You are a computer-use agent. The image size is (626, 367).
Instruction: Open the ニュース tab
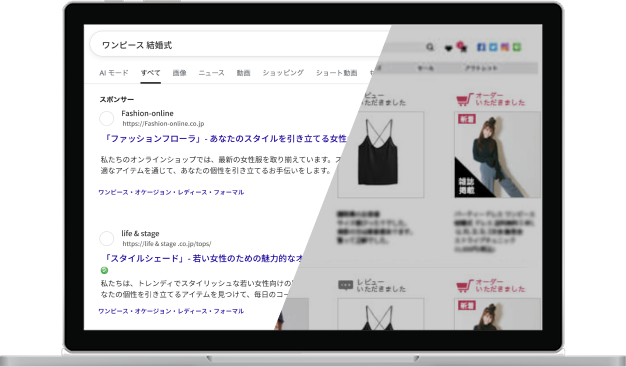tap(212, 73)
